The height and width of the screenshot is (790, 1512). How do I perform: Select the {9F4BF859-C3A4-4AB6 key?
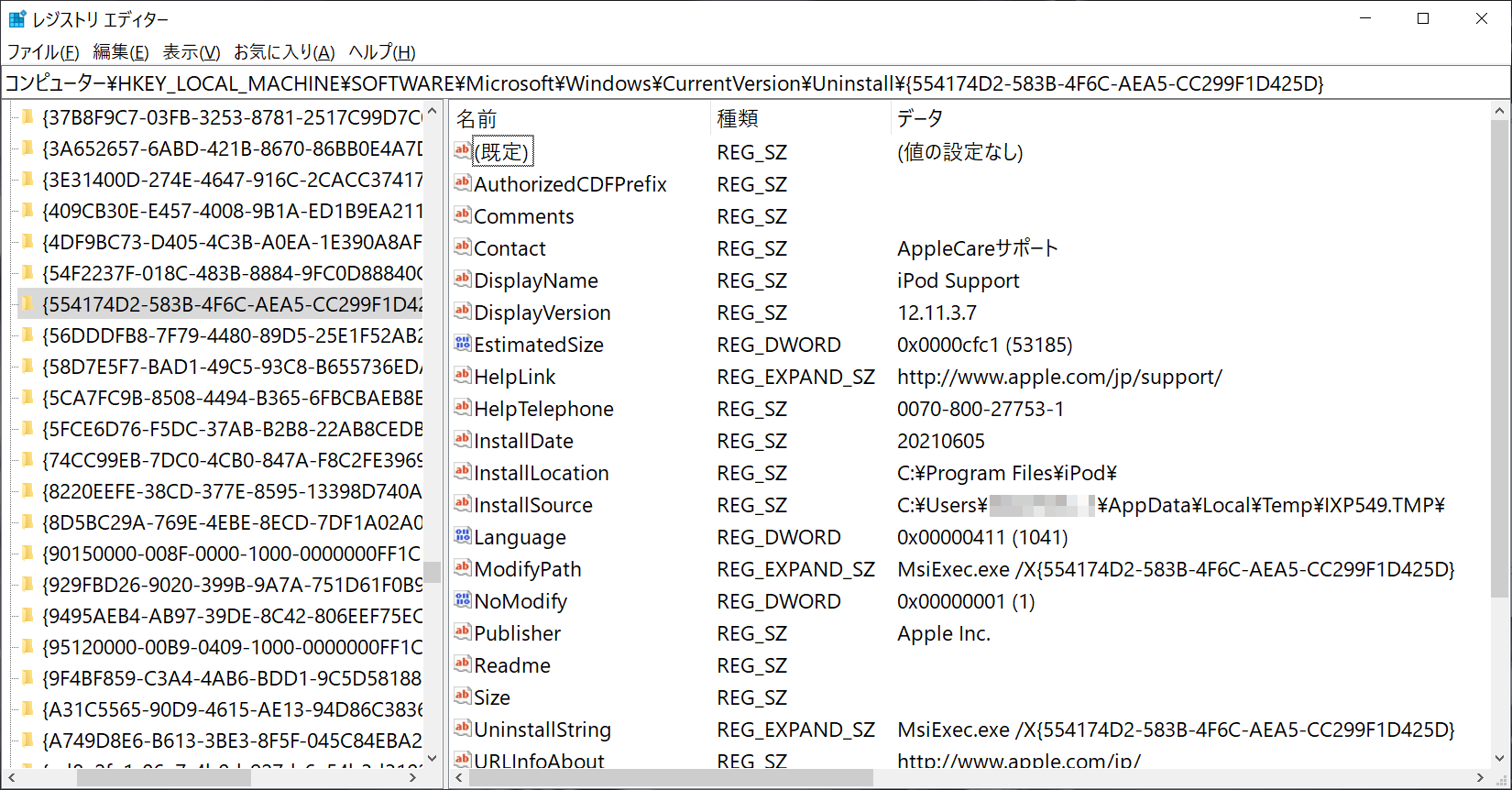tap(233, 678)
